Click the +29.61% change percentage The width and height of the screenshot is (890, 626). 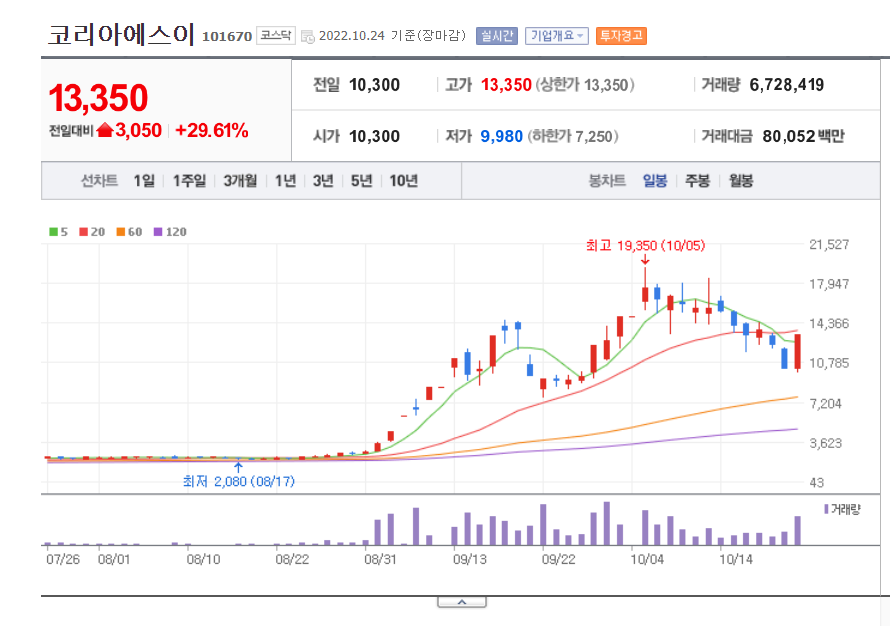(212, 131)
